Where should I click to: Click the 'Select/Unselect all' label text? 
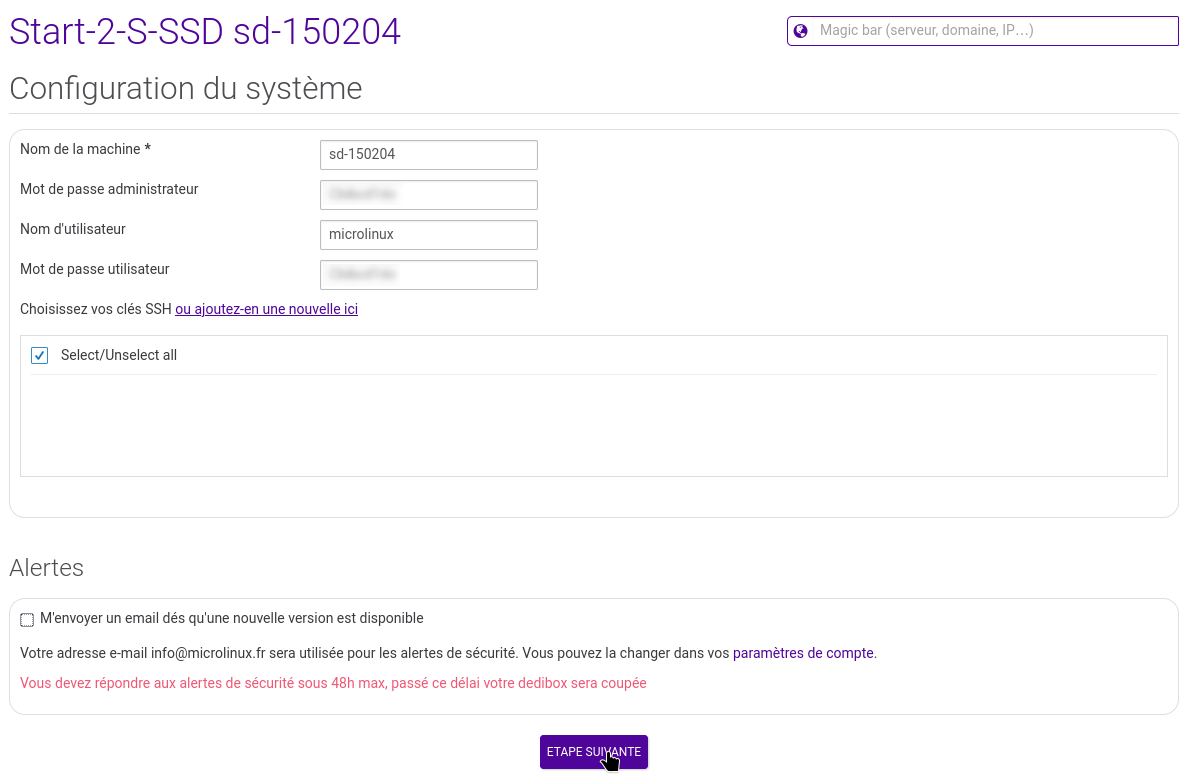pos(119,356)
